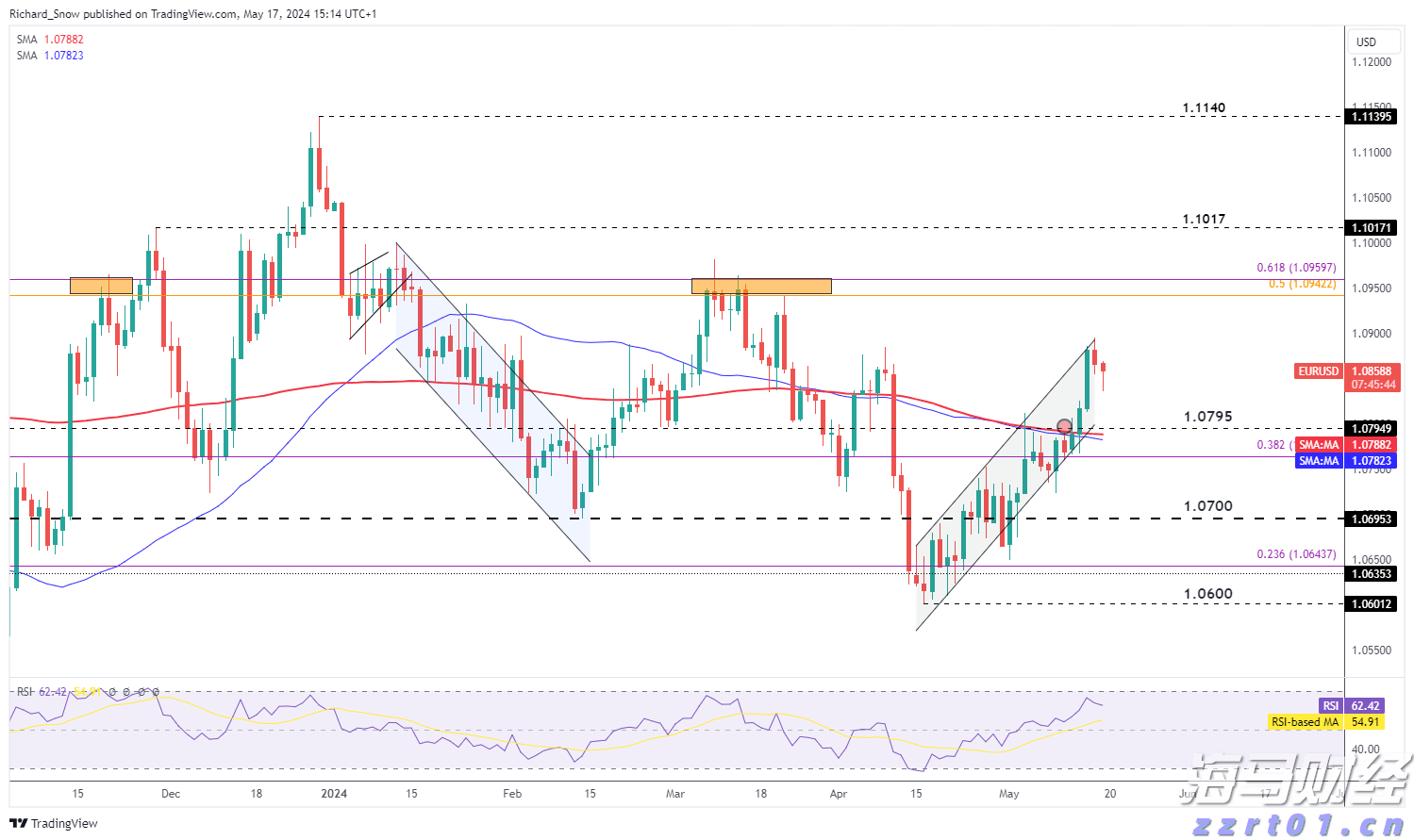The height and width of the screenshot is (840, 1414).
Task: Click the blue SMA:MA 1.07823 axis label
Action: [x=1319, y=461]
